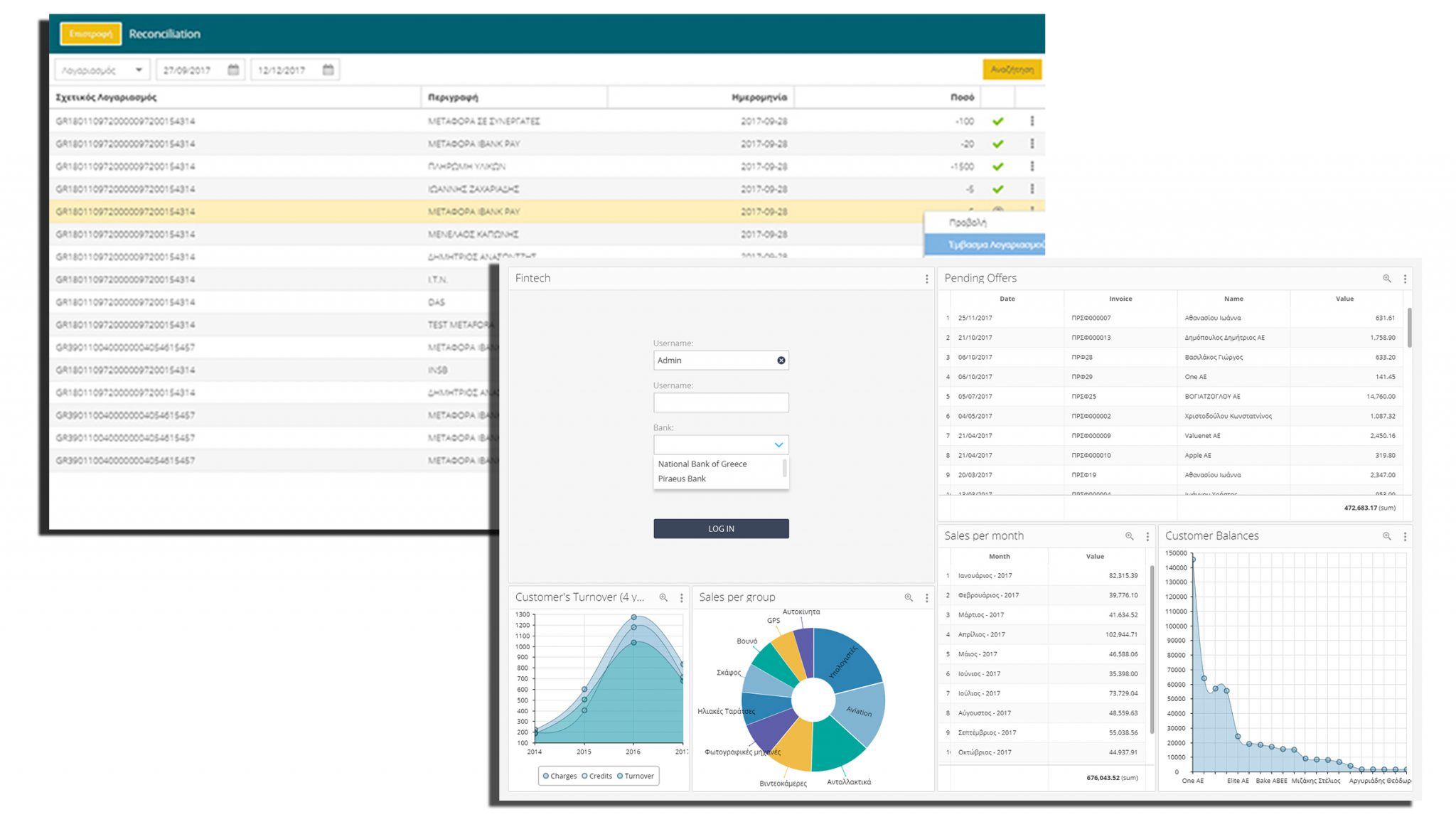Screen dimensions: 1456x817
Task: Click the empty second Username input field
Action: pyautogui.click(x=721, y=402)
